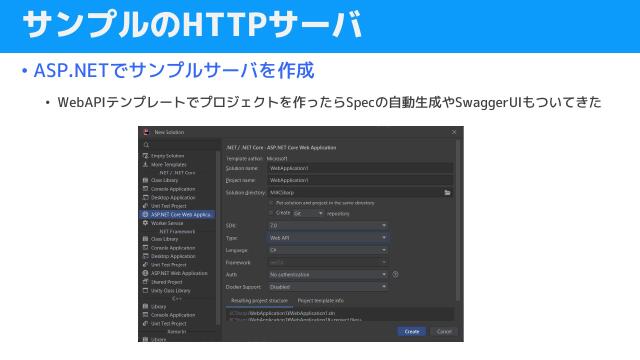The image size is (640, 360).
Task: Close the New Solution dialog
Action: (x=454, y=132)
